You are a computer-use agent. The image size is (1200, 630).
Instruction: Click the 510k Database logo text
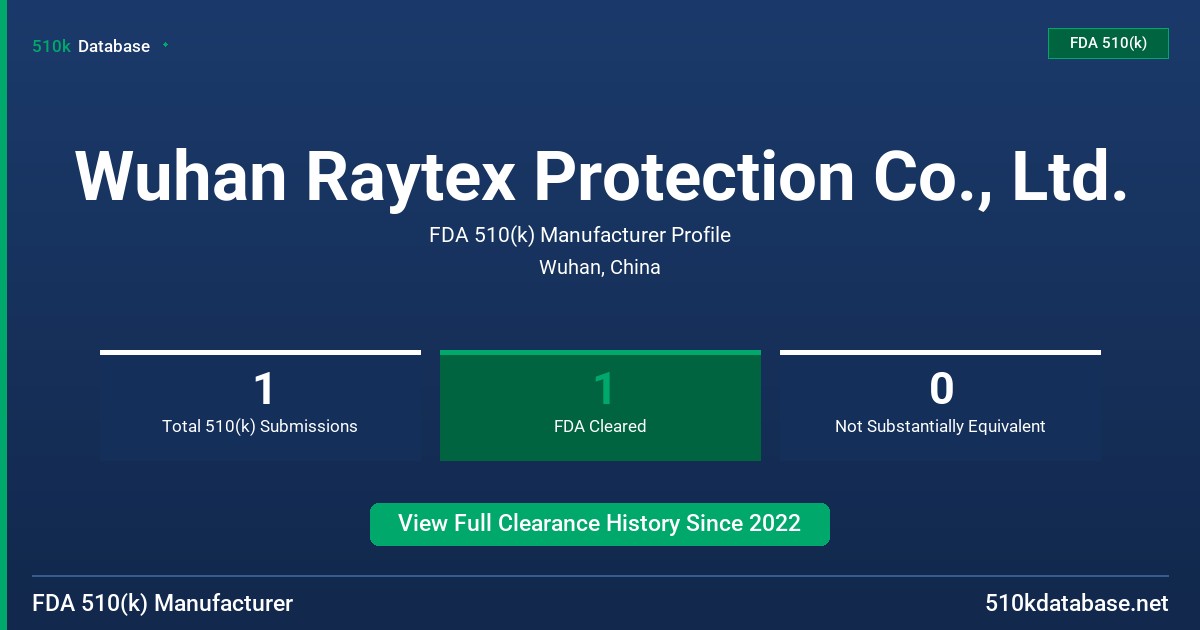coord(91,46)
